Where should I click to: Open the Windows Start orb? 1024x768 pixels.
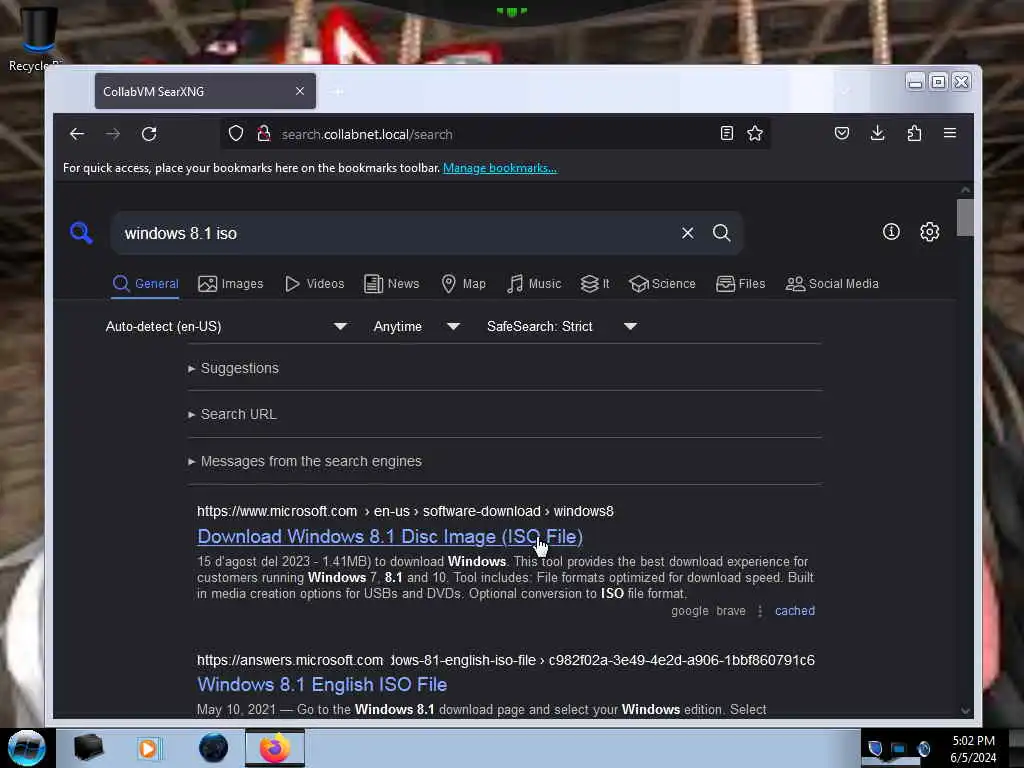click(26, 748)
